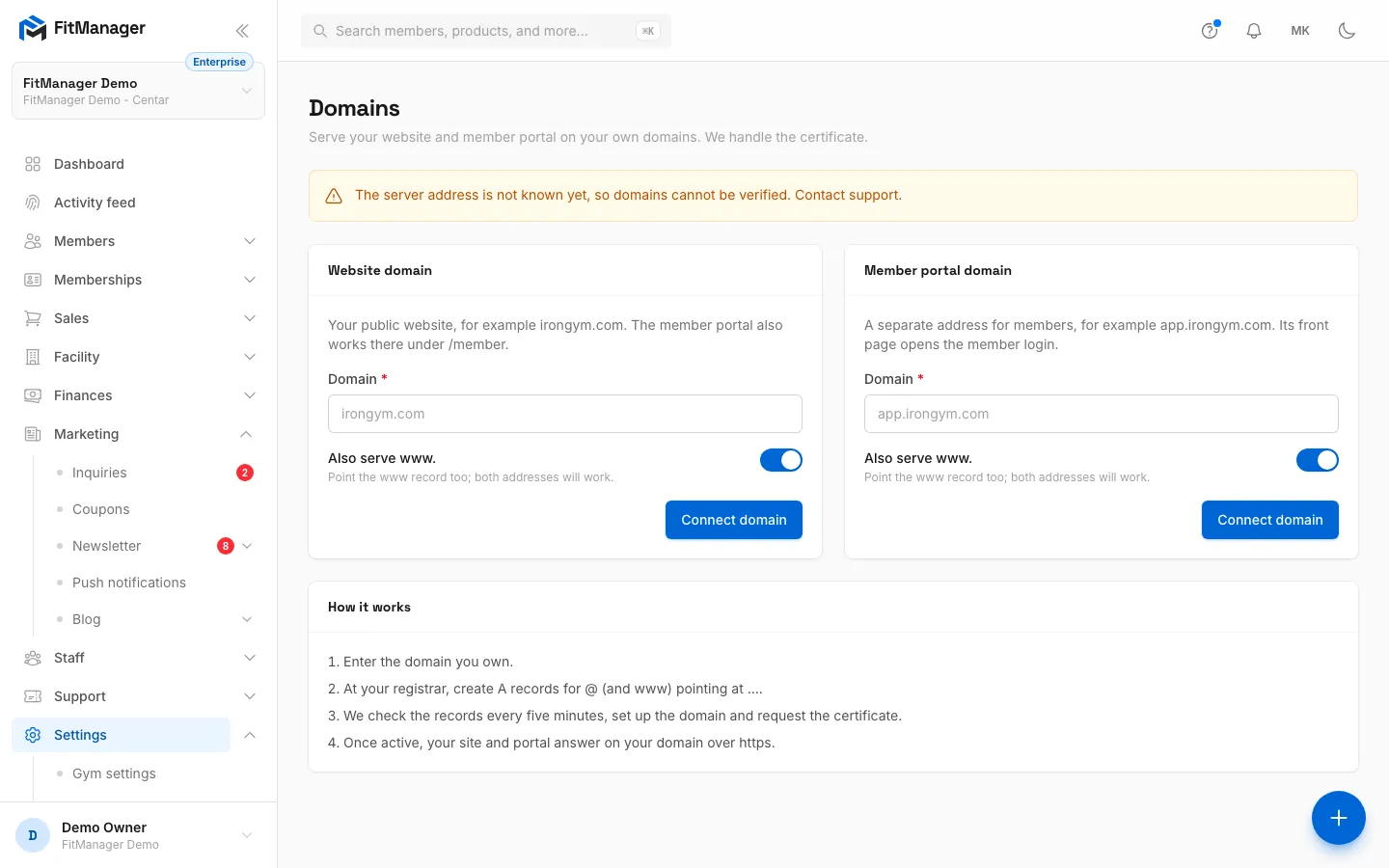Expand the Blog submenu chevron
This screenshot has width=1389, height=868.
pyautogui.click(x=247, y=619)
